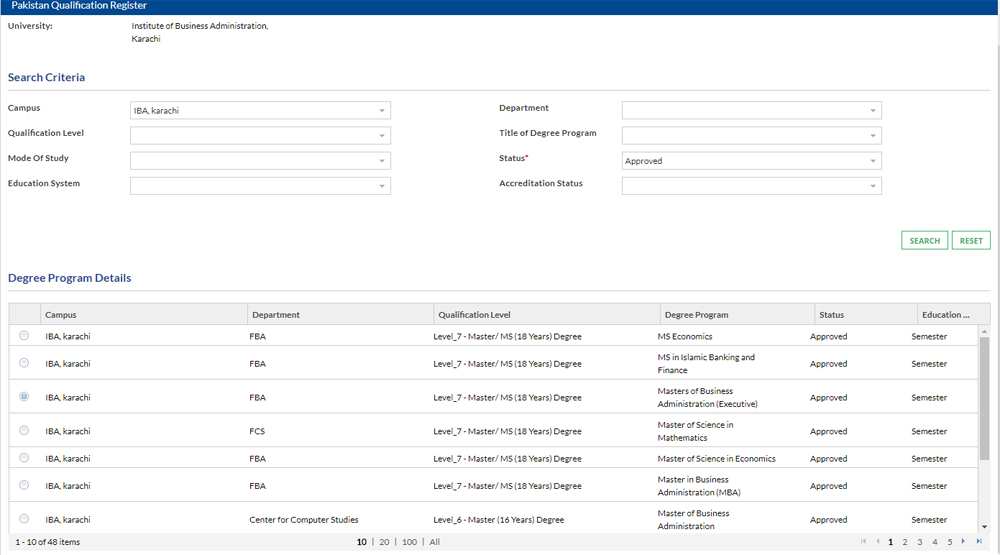This screenshot has height=555, width=1000.
Task: Click 'Degree Program Details' heading
Action: point(70,278)
